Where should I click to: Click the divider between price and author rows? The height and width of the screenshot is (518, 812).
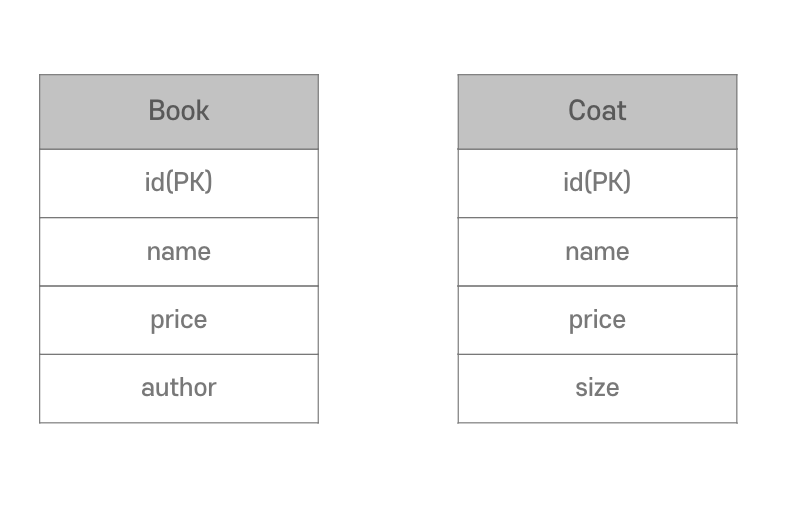179,354
